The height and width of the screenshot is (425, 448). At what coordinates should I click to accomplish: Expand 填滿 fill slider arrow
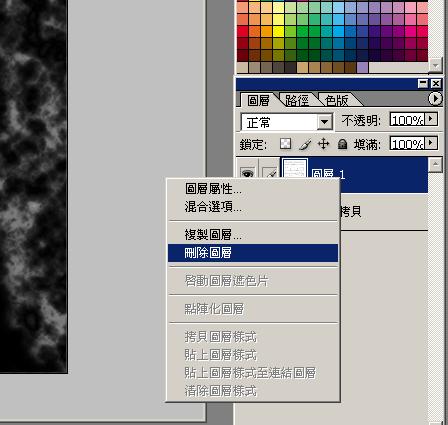431,143
